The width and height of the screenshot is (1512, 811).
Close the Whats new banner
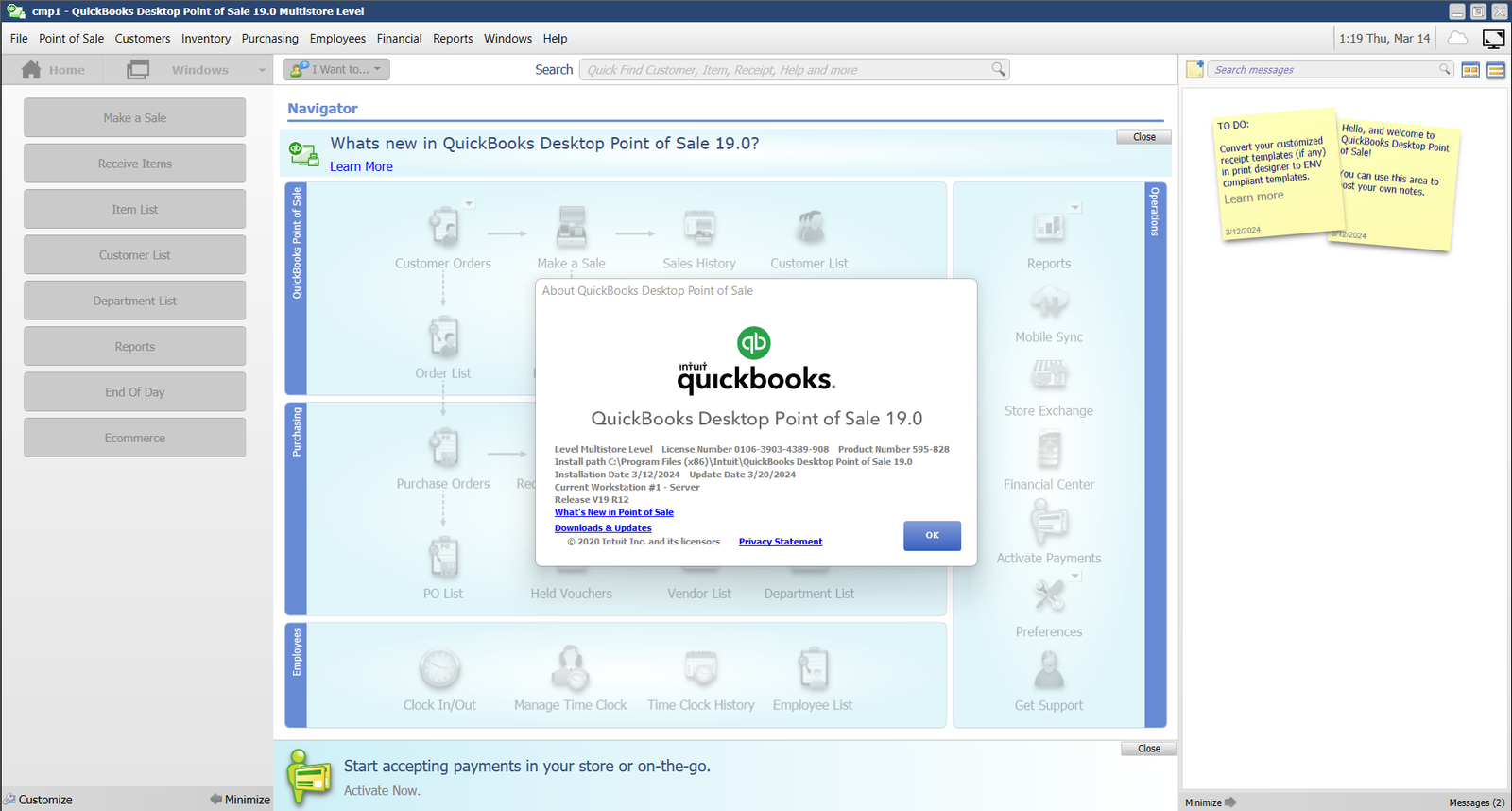[1144, 137]
